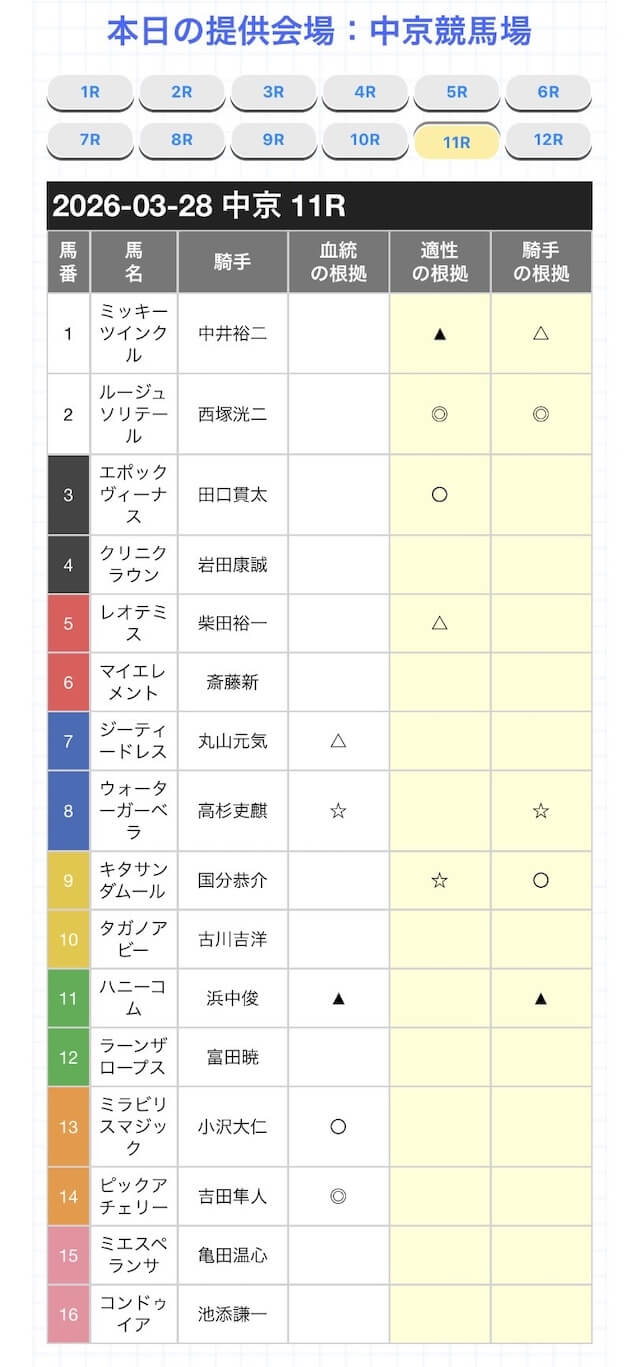Click the pink number 16 horse badge
The width and height of the screenshot is (640, 1367).
click(68, 1314)
